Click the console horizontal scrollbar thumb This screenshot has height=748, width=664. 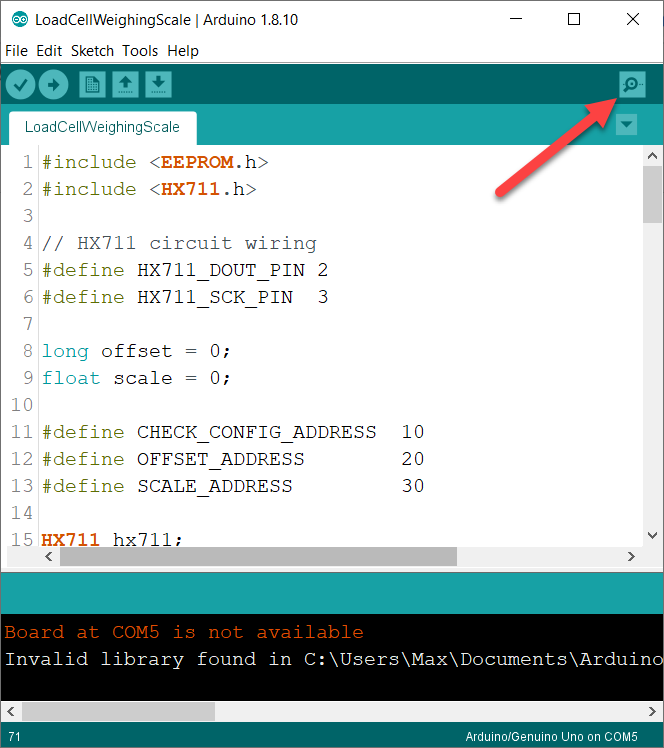(118, 711)
